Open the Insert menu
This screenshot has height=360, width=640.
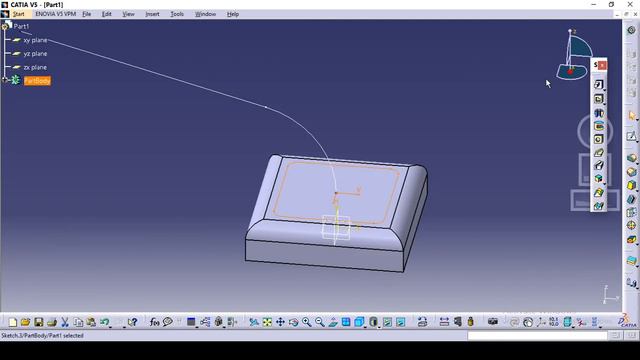click(x=152, y=14)
